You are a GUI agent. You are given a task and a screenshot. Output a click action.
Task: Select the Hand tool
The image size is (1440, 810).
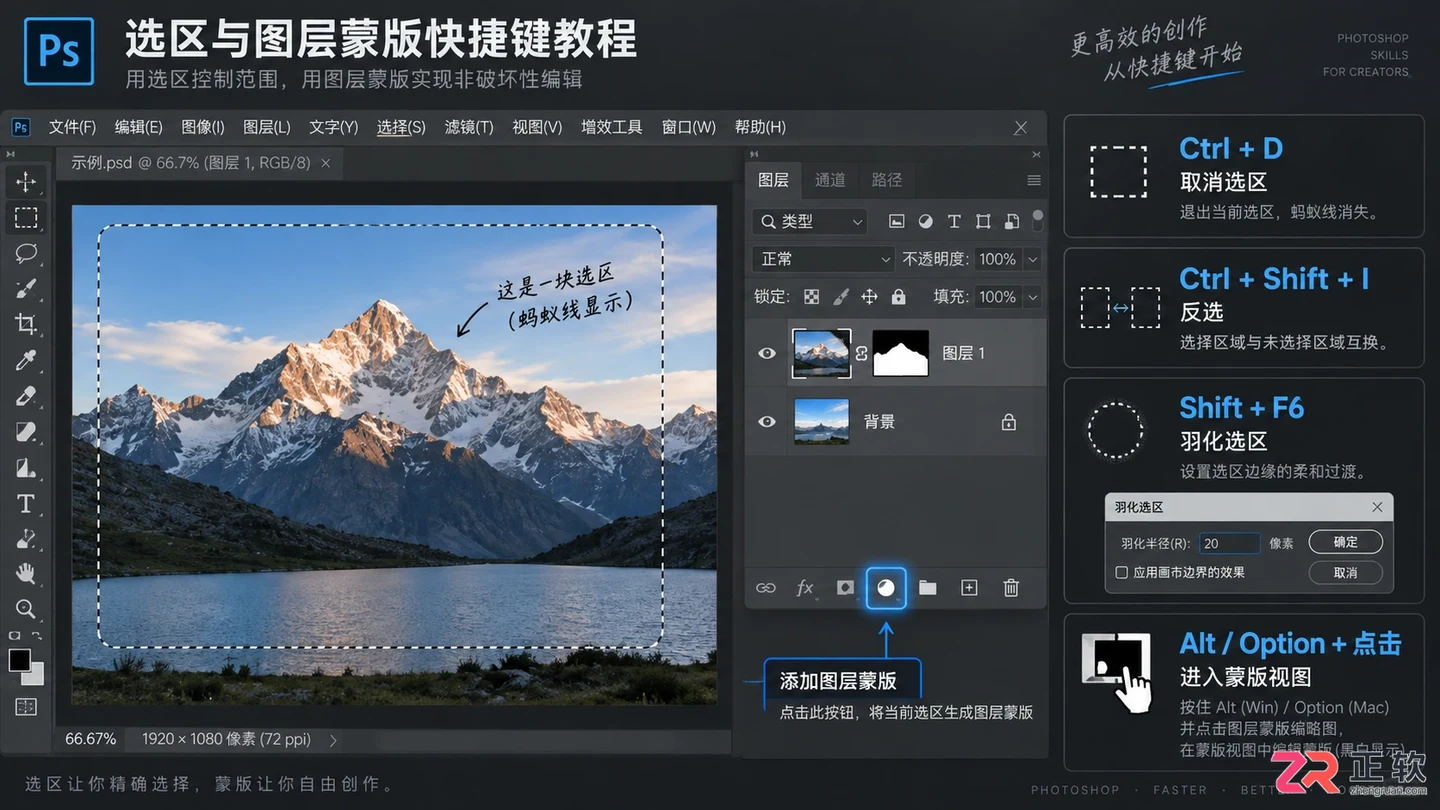click(26, 573)
